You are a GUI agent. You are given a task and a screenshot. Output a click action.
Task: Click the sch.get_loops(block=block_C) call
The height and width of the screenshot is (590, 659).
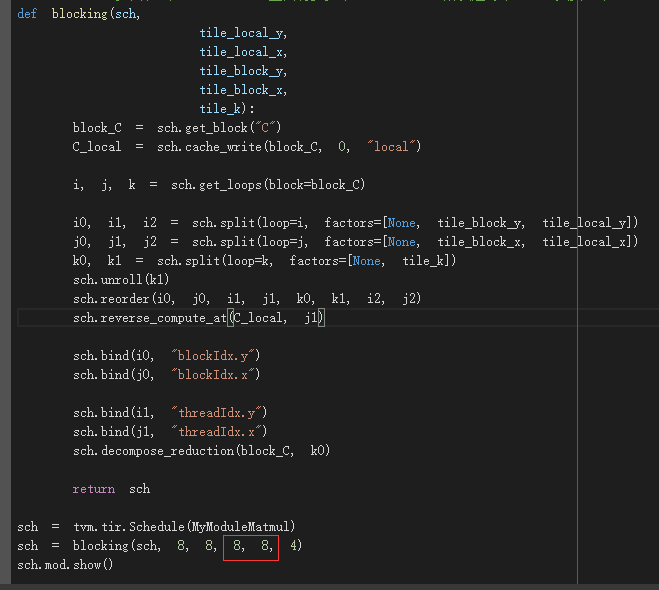[x=268, y=185]
